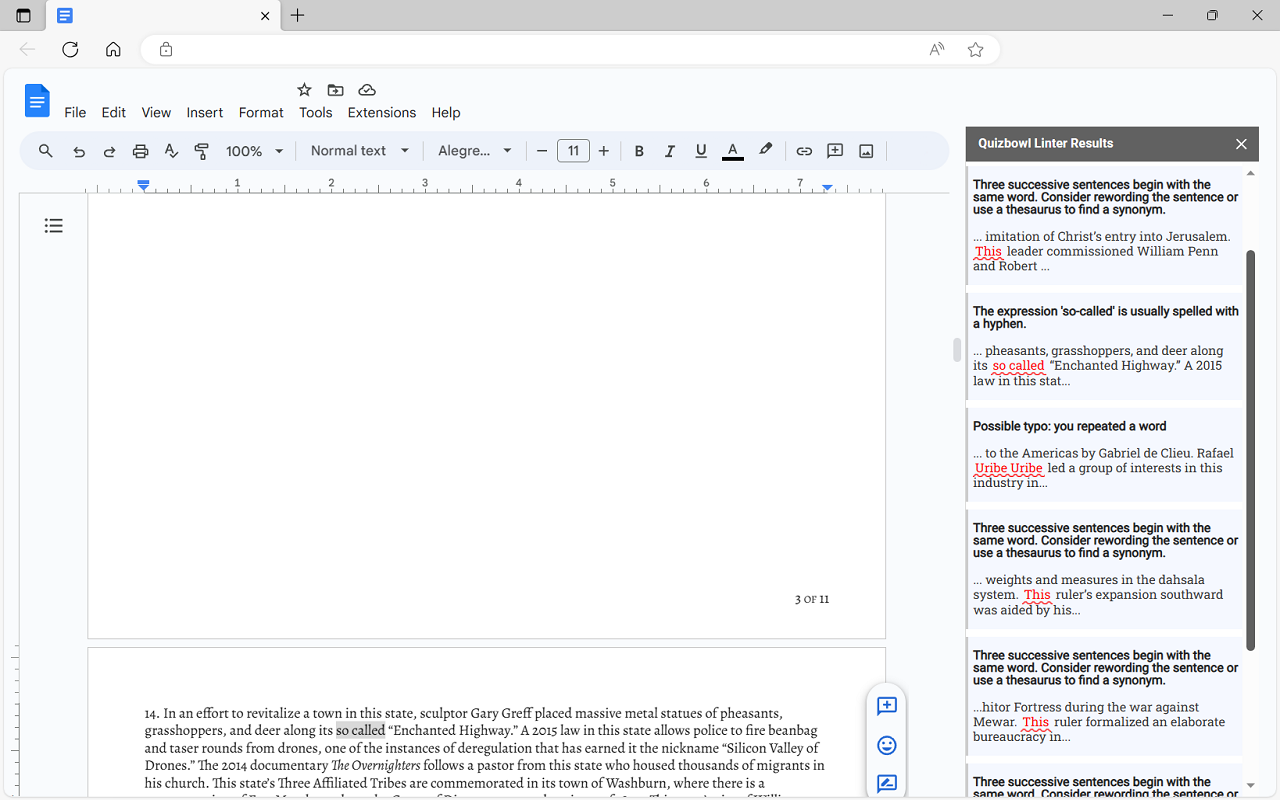Open the highlight color picker

[766, 150]
